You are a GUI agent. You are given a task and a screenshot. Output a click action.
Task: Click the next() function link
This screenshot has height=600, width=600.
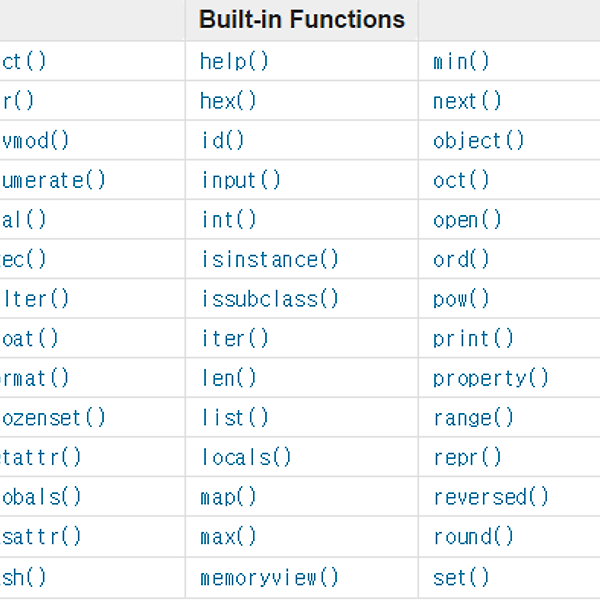point(467,101)
